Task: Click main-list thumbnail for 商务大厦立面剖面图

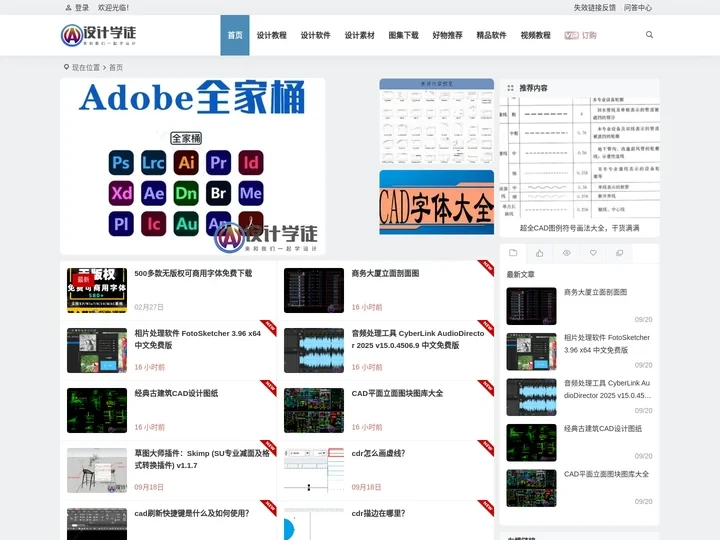Action: coord(314,291)
